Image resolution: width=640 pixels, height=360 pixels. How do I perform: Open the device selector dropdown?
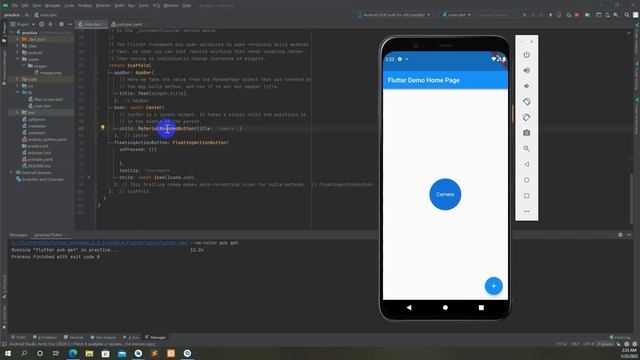pos(394,15)
